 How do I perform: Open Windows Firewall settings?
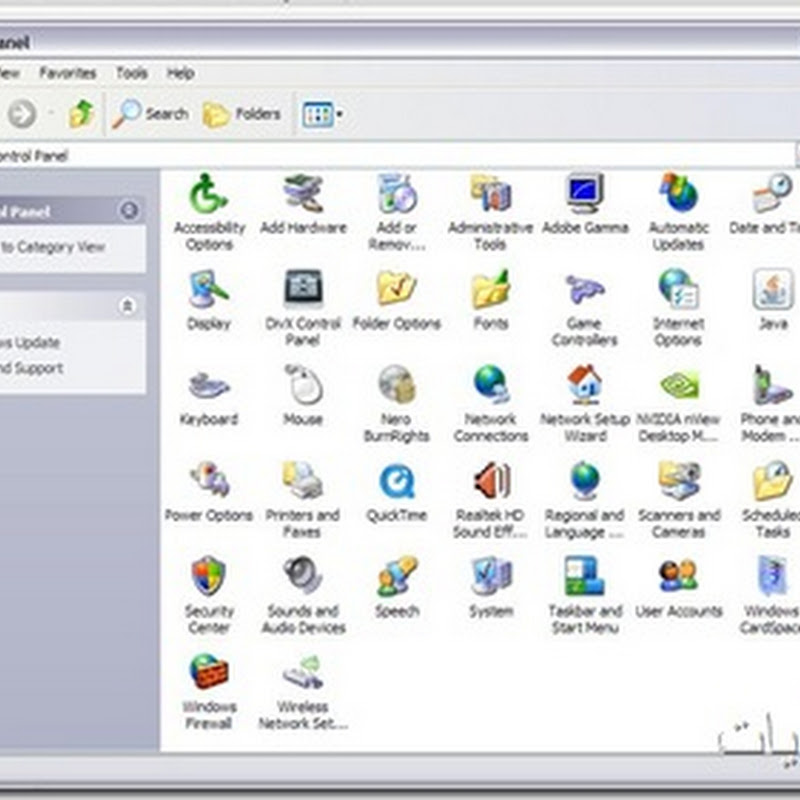point(209,691)
